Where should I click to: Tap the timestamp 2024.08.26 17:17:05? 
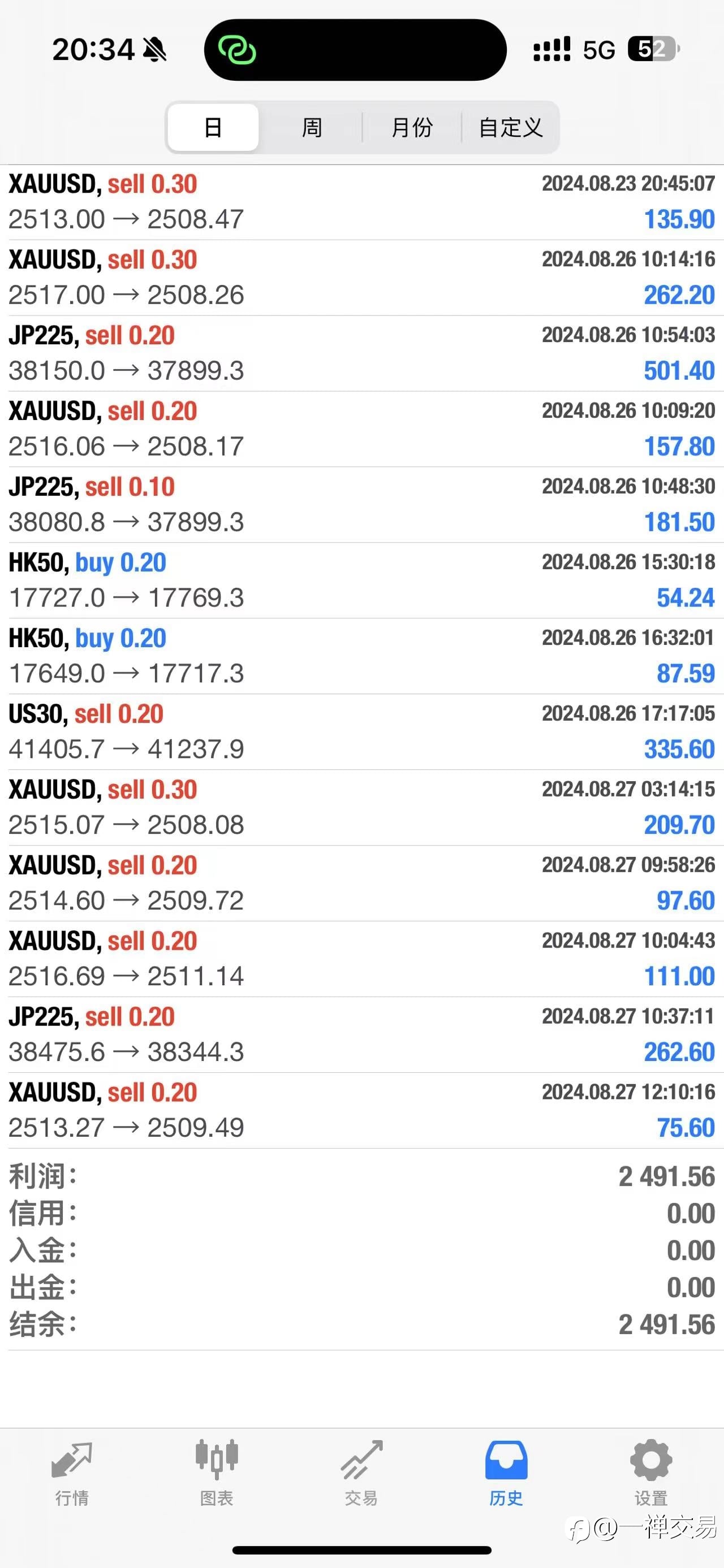pos(628,713)
